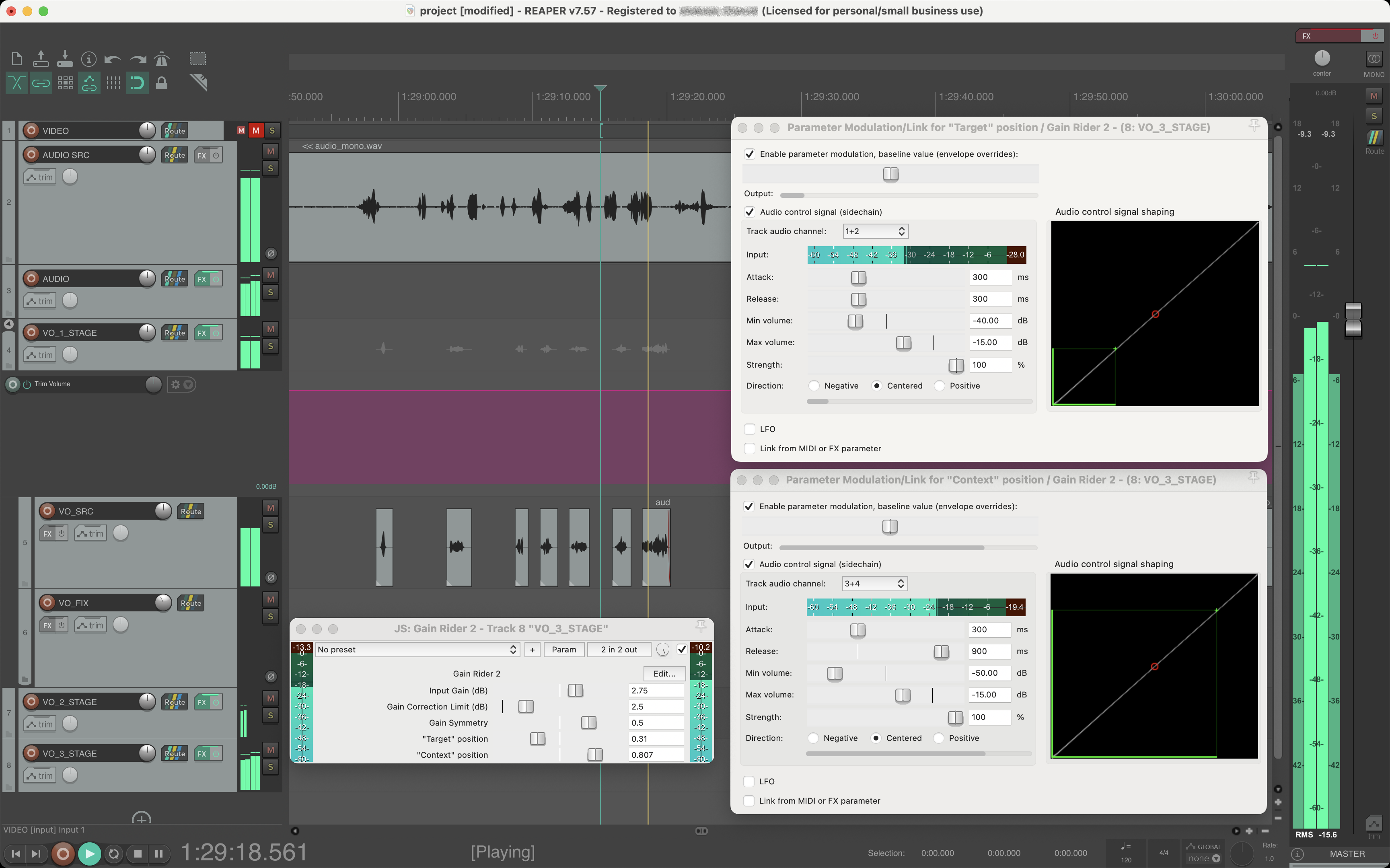Toggle item grouping chain-link icon
Viewport: 1390px width, 868px height.
(x=41, y=83)
